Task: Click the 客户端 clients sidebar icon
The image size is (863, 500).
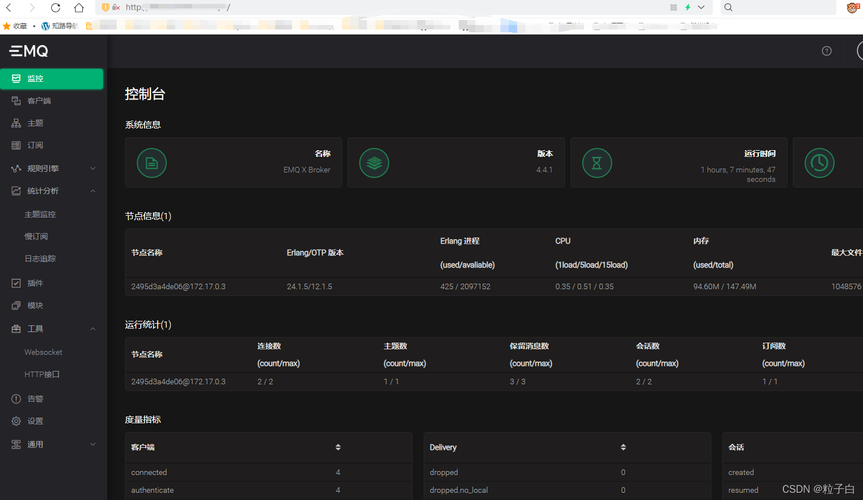Action: [16, 101]
